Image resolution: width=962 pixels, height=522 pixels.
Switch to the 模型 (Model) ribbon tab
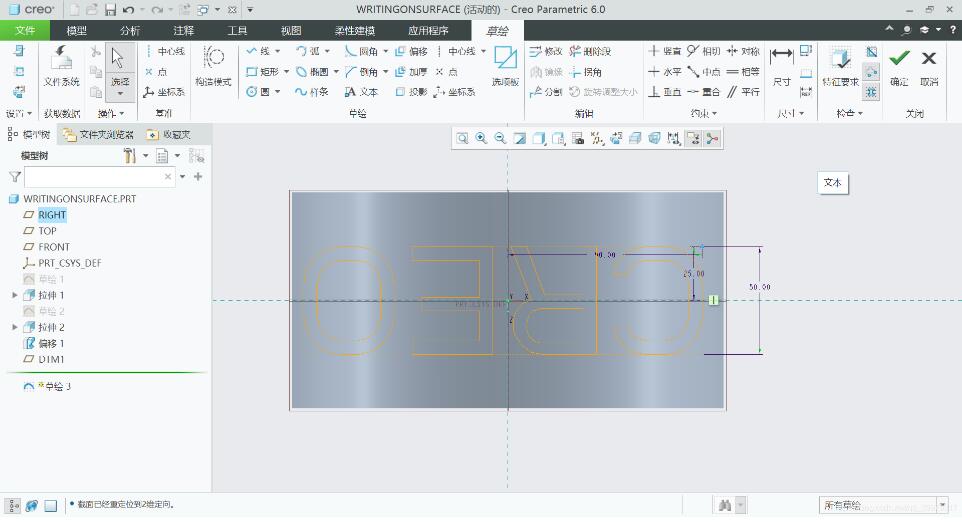(77, 30)
